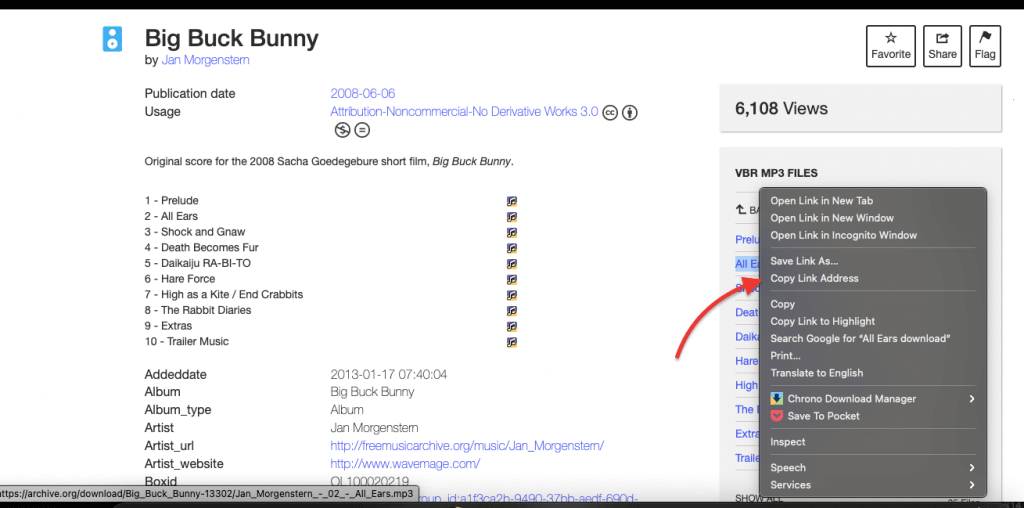Click the music note icon for Hare Force
The image size is (1024, 508).
(x=512, y=279)
